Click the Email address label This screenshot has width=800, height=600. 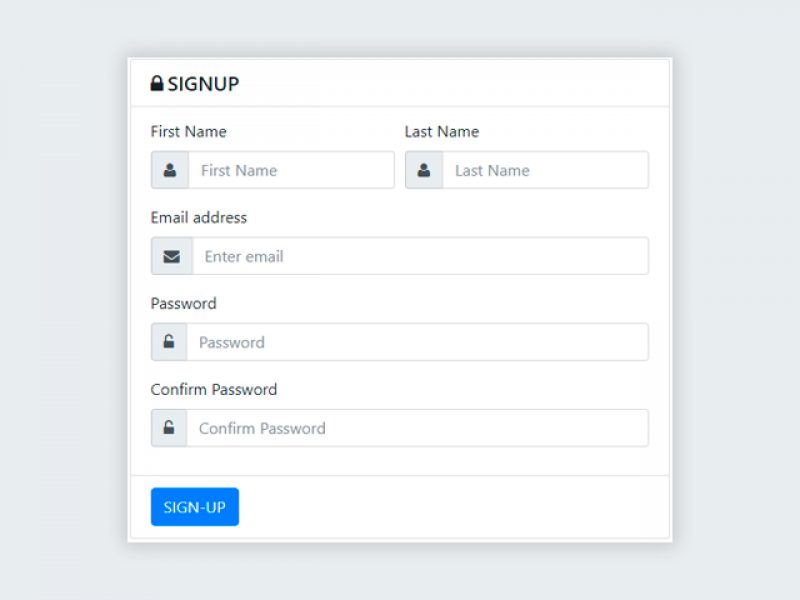199,217
